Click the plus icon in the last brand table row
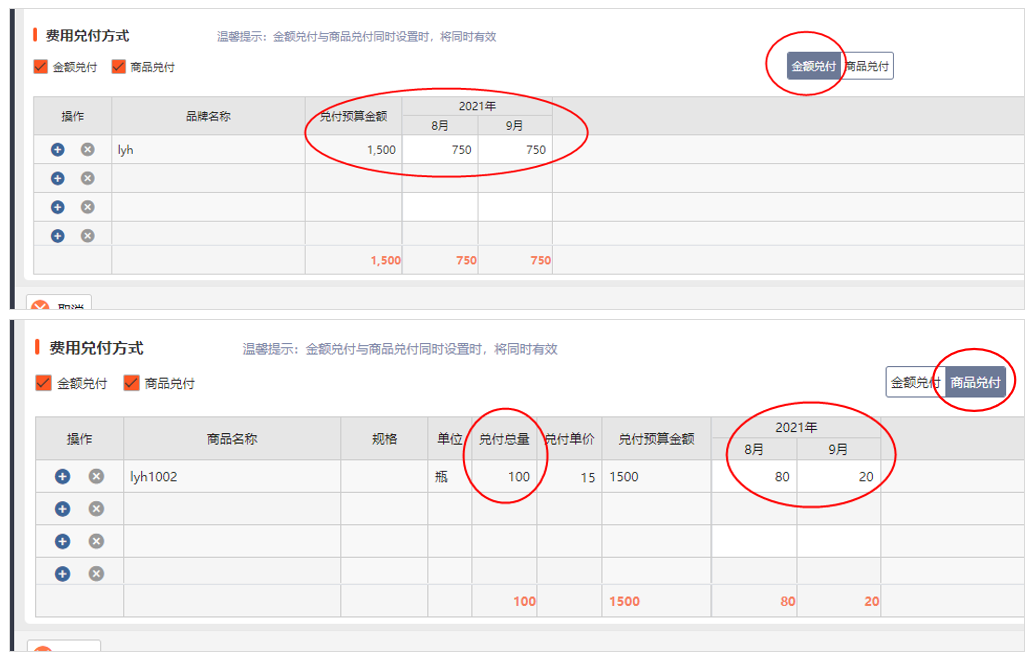 [57, 236]
